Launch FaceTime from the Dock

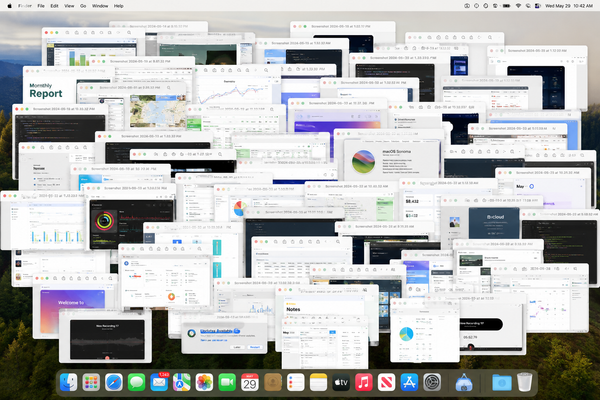(227, 382)
